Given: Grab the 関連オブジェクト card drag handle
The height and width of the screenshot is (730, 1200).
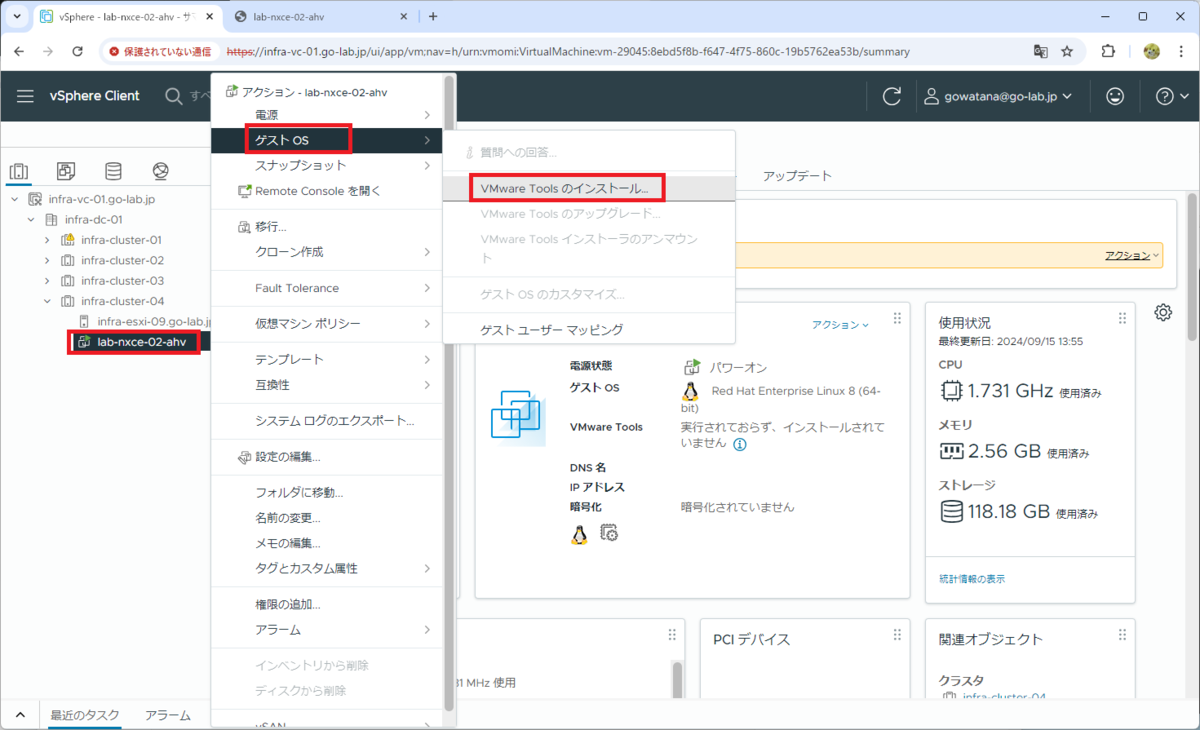Looking at the screenshot, I should pyautogui.click(x=1121, y=634).
